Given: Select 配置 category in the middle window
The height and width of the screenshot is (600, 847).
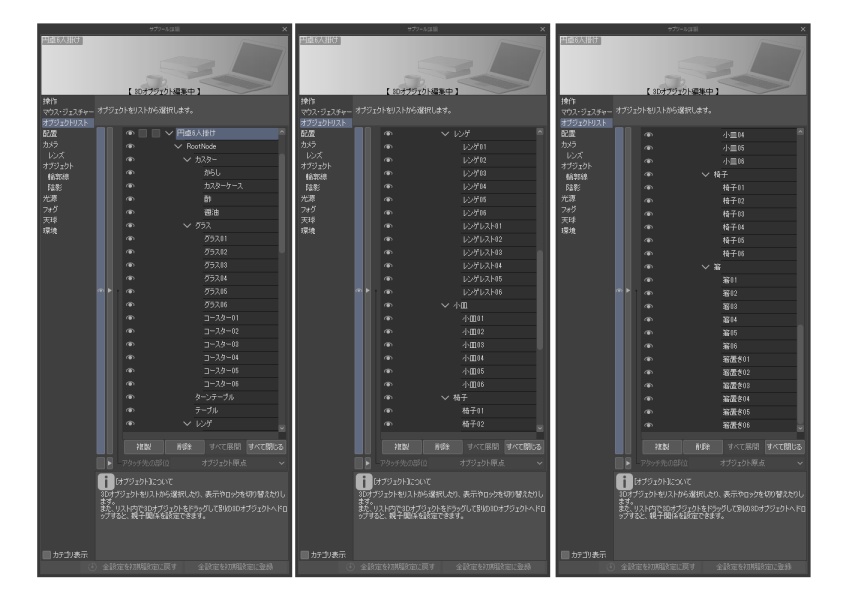Looking at the screenshot, I should pos(308,133).
